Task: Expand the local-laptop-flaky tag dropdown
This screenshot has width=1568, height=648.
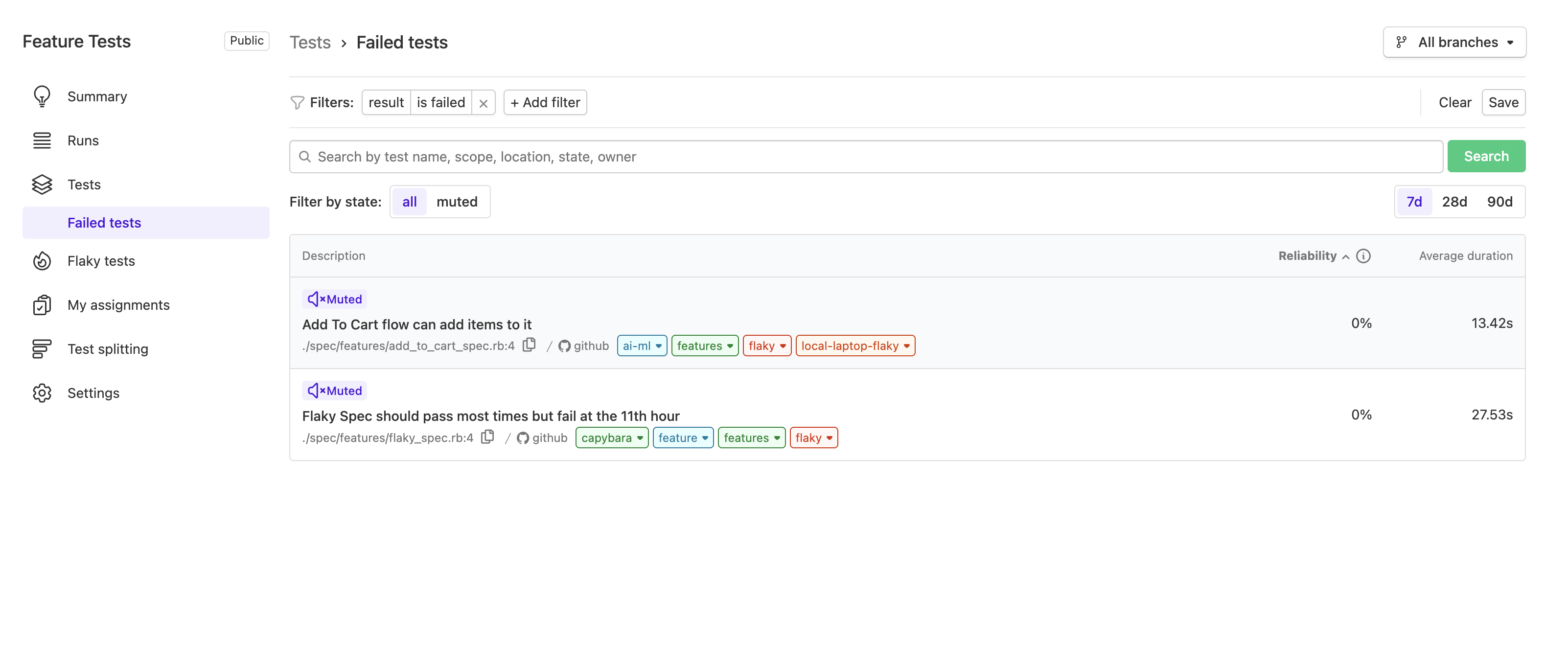Action: point(855,346)
